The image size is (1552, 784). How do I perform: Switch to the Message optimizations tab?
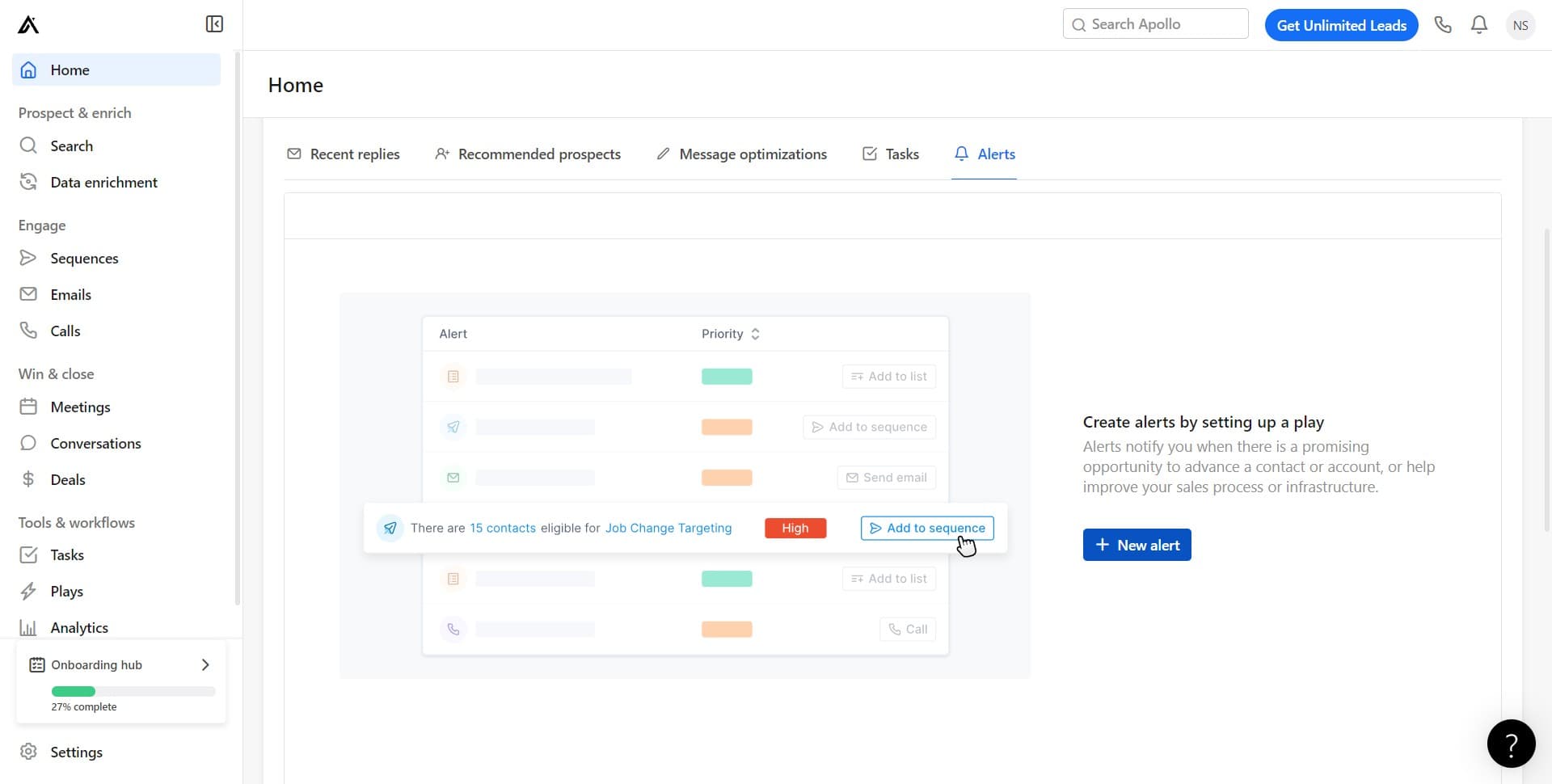tap(741, 154)
